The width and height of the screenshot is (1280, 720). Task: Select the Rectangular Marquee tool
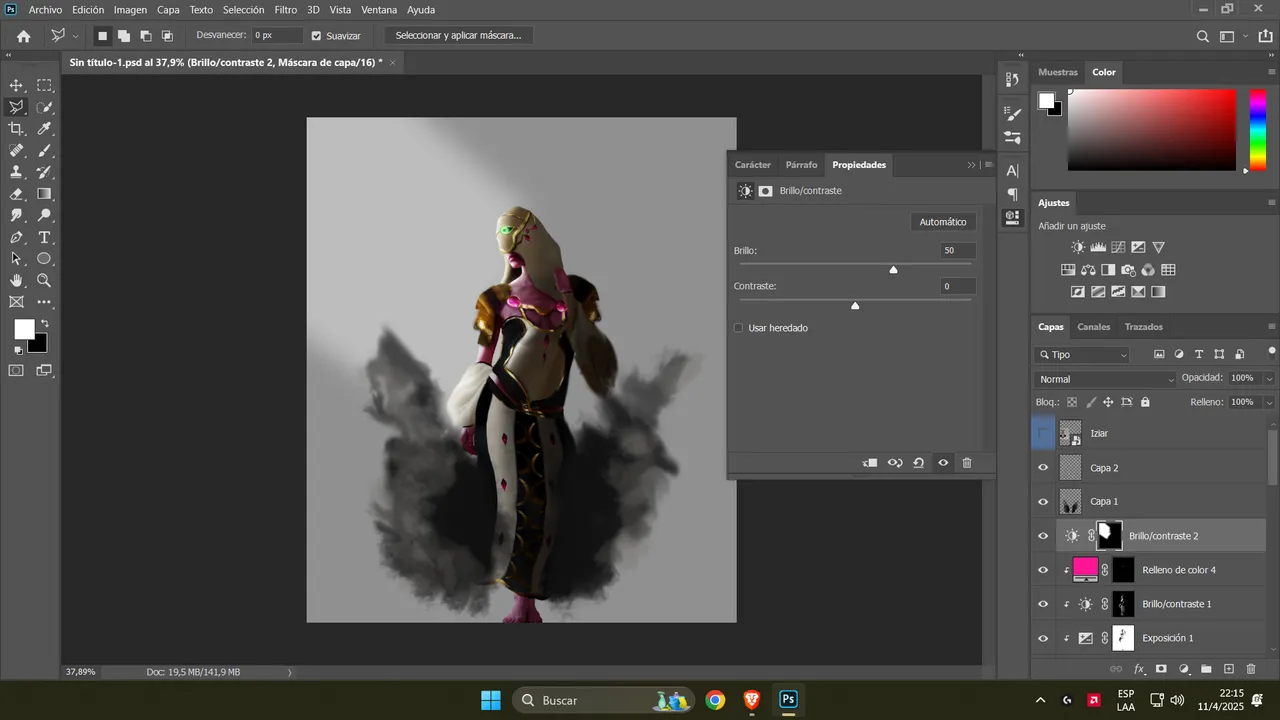tap(45, 85)
